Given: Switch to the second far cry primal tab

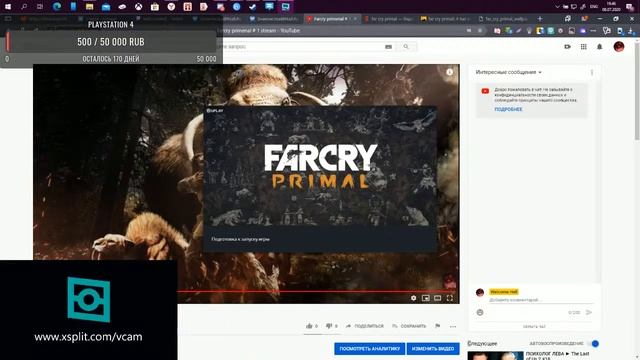Looking at the screenshot, I should coord(389,19).
